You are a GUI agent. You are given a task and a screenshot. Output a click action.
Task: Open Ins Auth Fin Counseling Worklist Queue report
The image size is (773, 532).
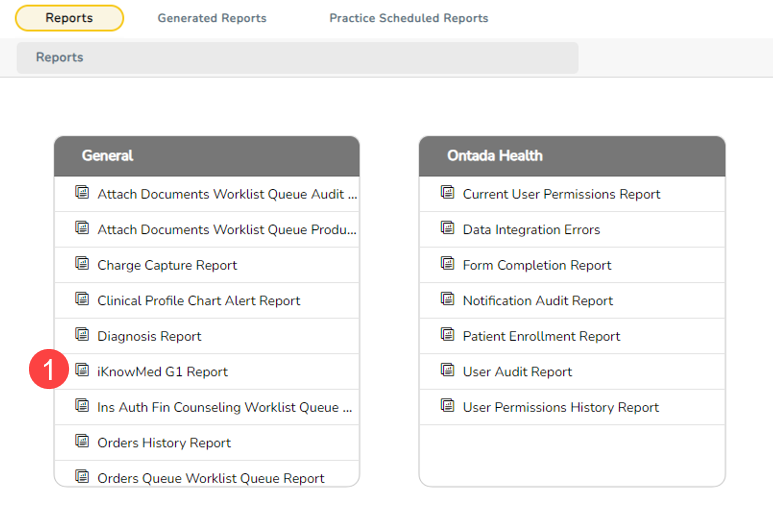pos(224,407)
